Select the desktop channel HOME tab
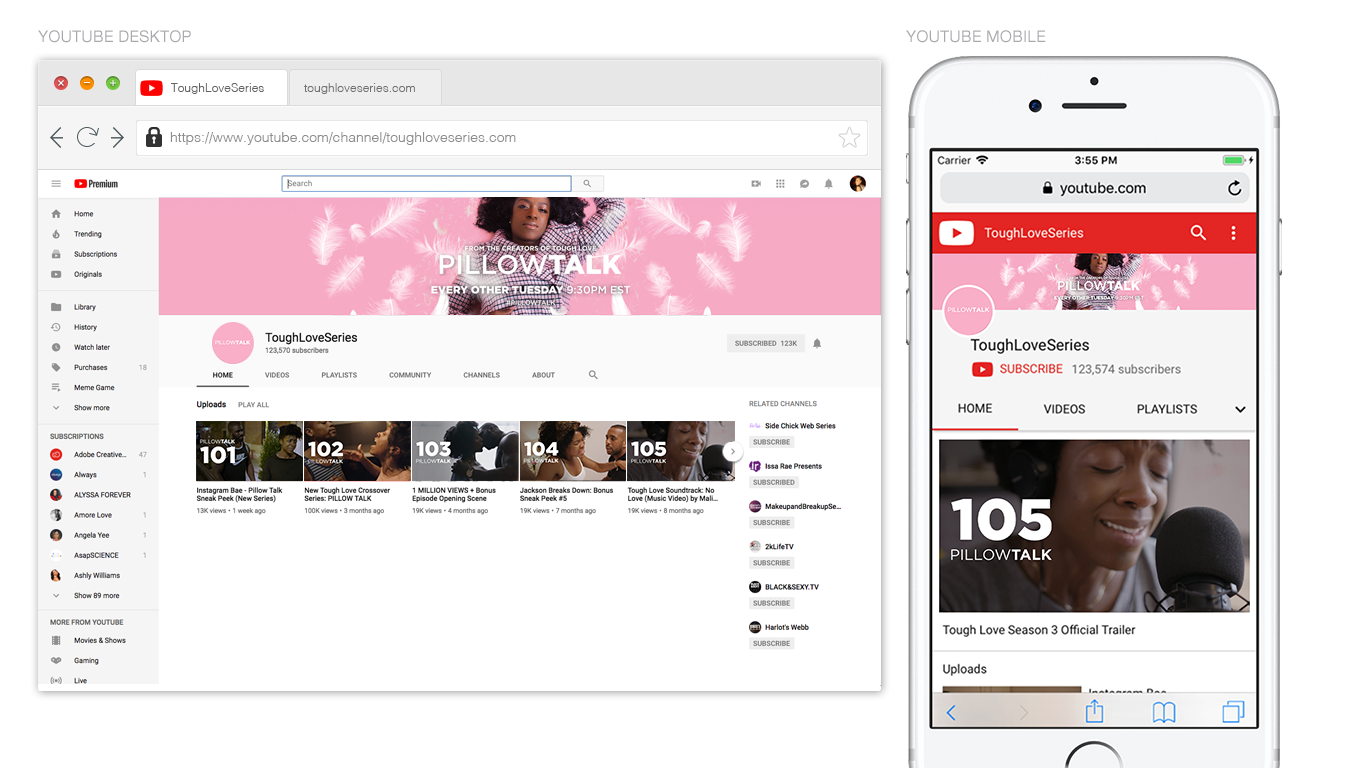 tap(222, 375)
